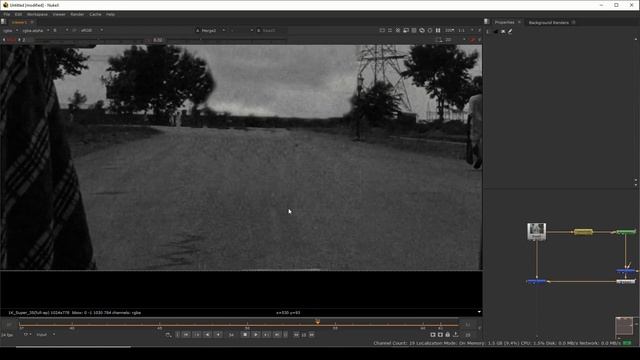
Task: Click the export icon at right of playback bar
Action: click(x=456, y=335)
